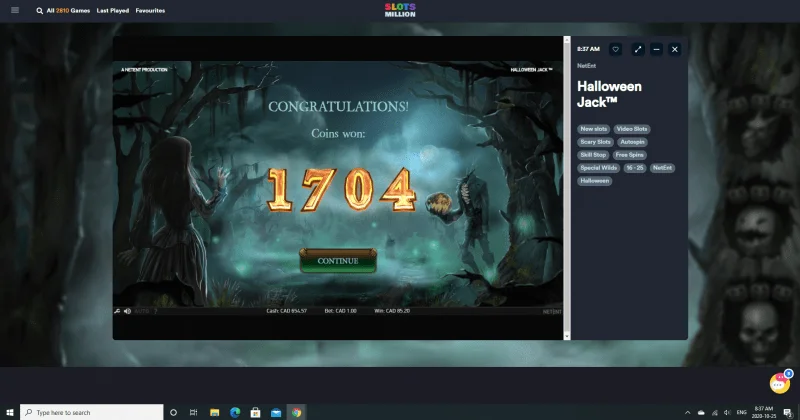Expand game to fullscreen with arrows icon
Viewport: 800px width, 420px height.
pos(638,50)
